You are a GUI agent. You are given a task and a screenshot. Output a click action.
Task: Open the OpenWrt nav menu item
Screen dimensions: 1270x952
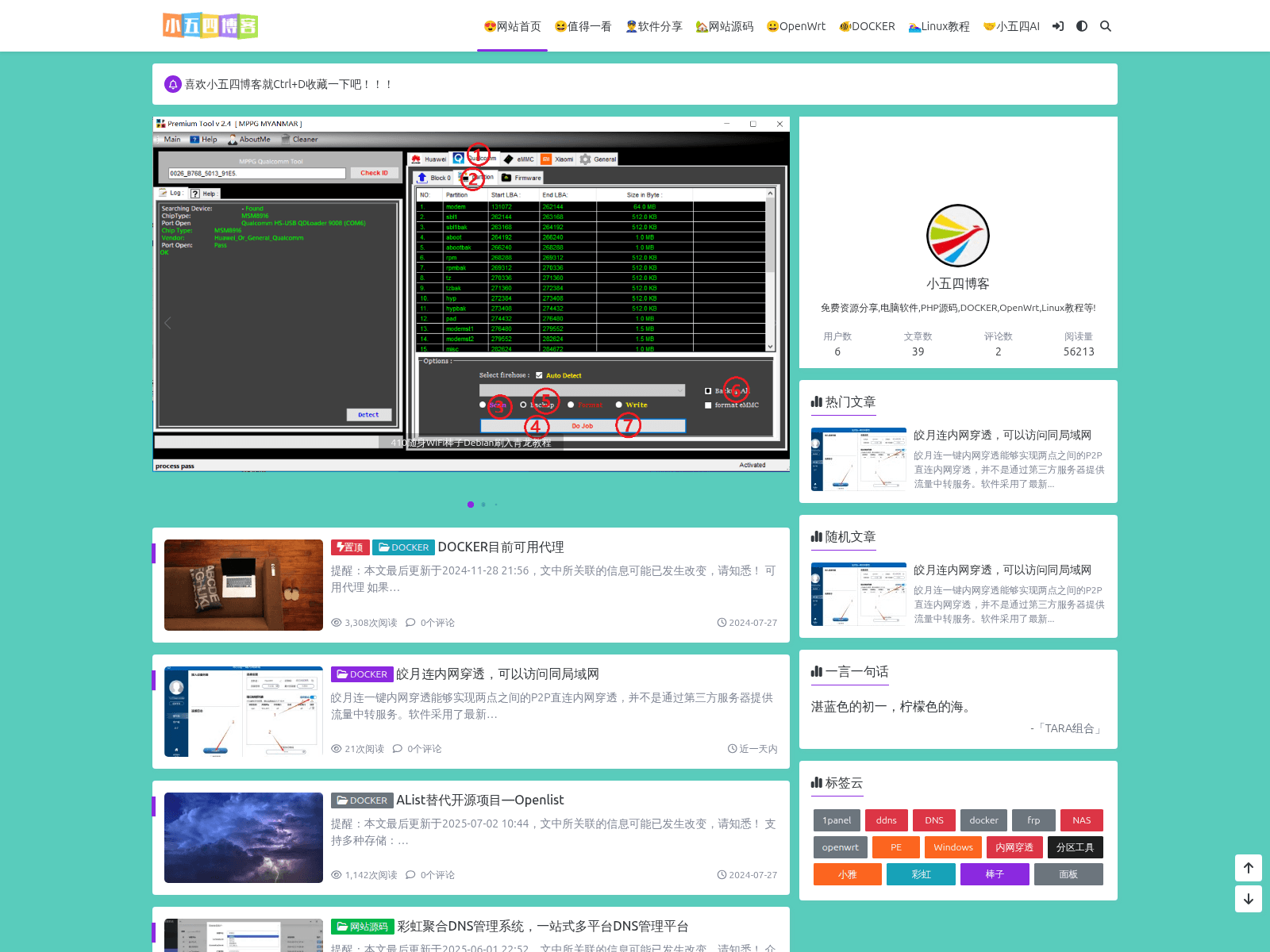796,26
